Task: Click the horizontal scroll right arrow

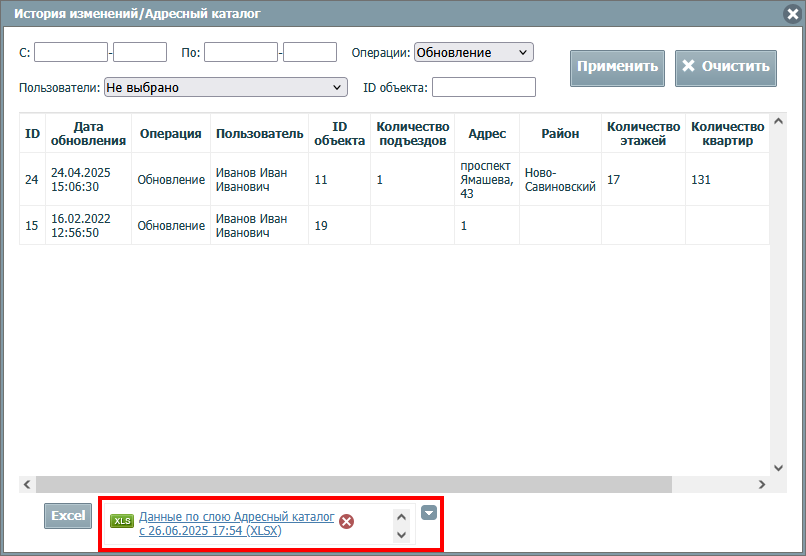Action: [761, 484]
